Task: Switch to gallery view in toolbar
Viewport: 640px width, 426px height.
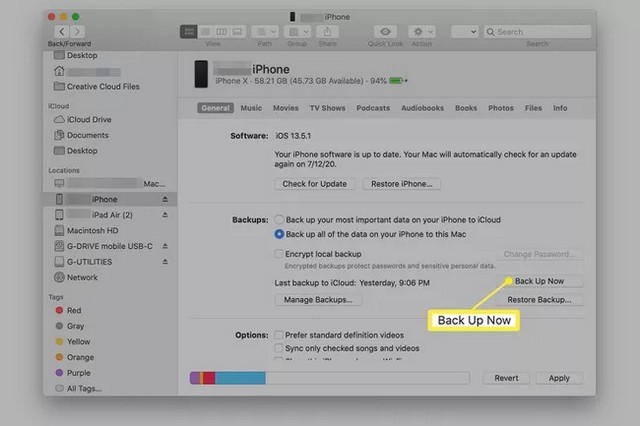Action: (238, 31)
